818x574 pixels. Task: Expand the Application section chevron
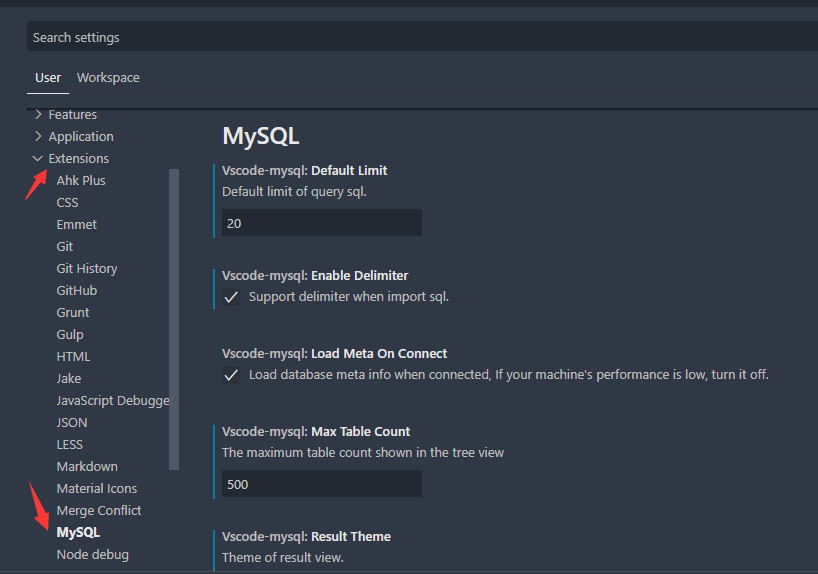point(38,136)
